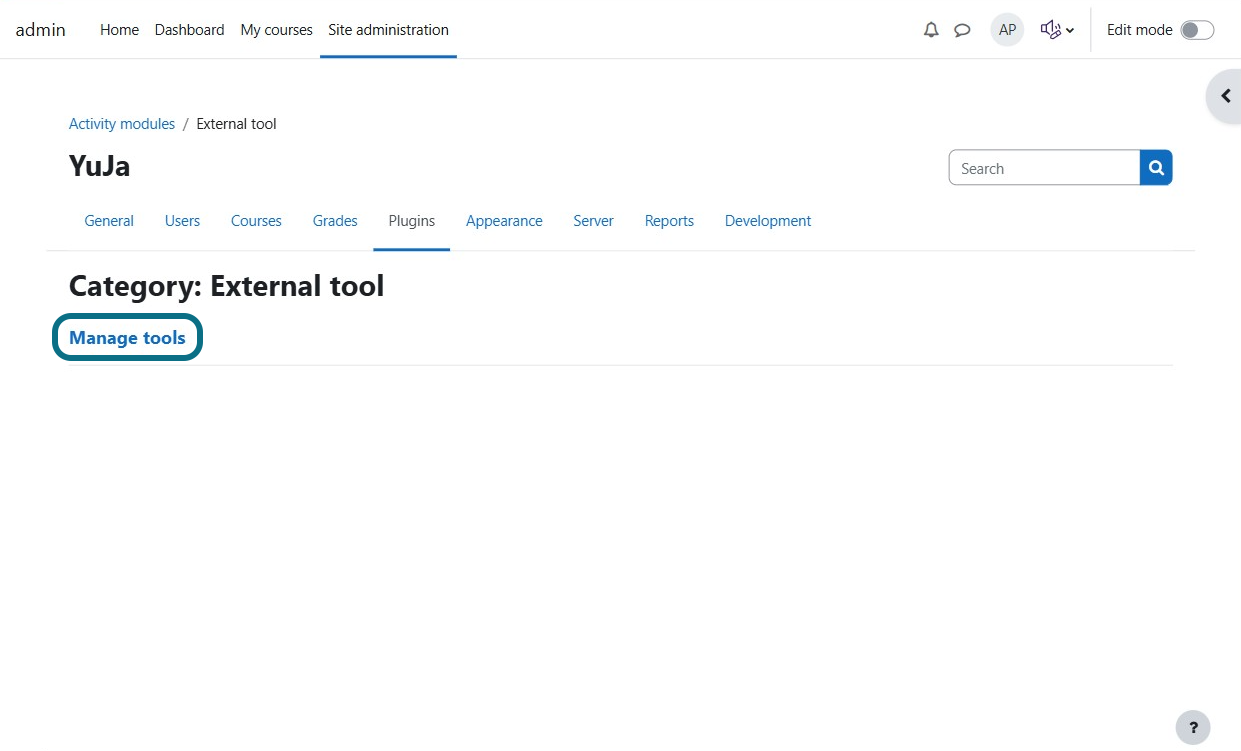Click the External tool breadcrumb text

click(236, 124)
